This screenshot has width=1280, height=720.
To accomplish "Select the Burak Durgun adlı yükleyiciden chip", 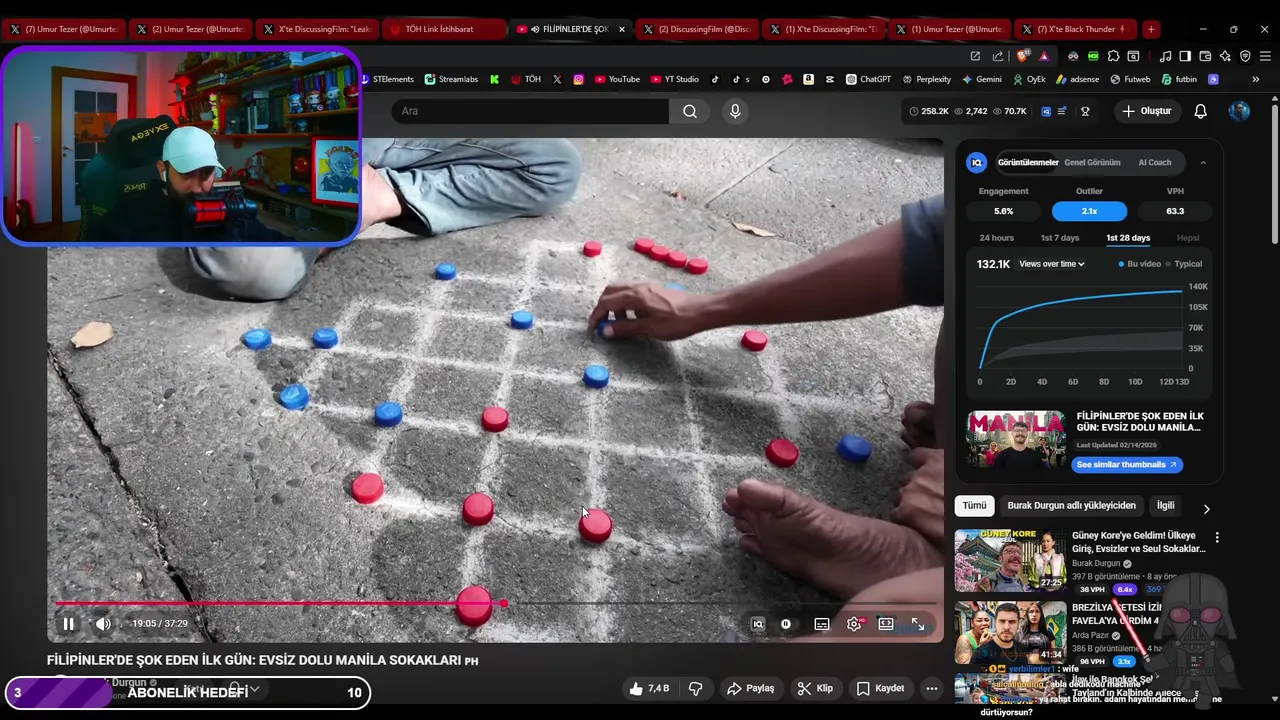I will pos(1071,506).
